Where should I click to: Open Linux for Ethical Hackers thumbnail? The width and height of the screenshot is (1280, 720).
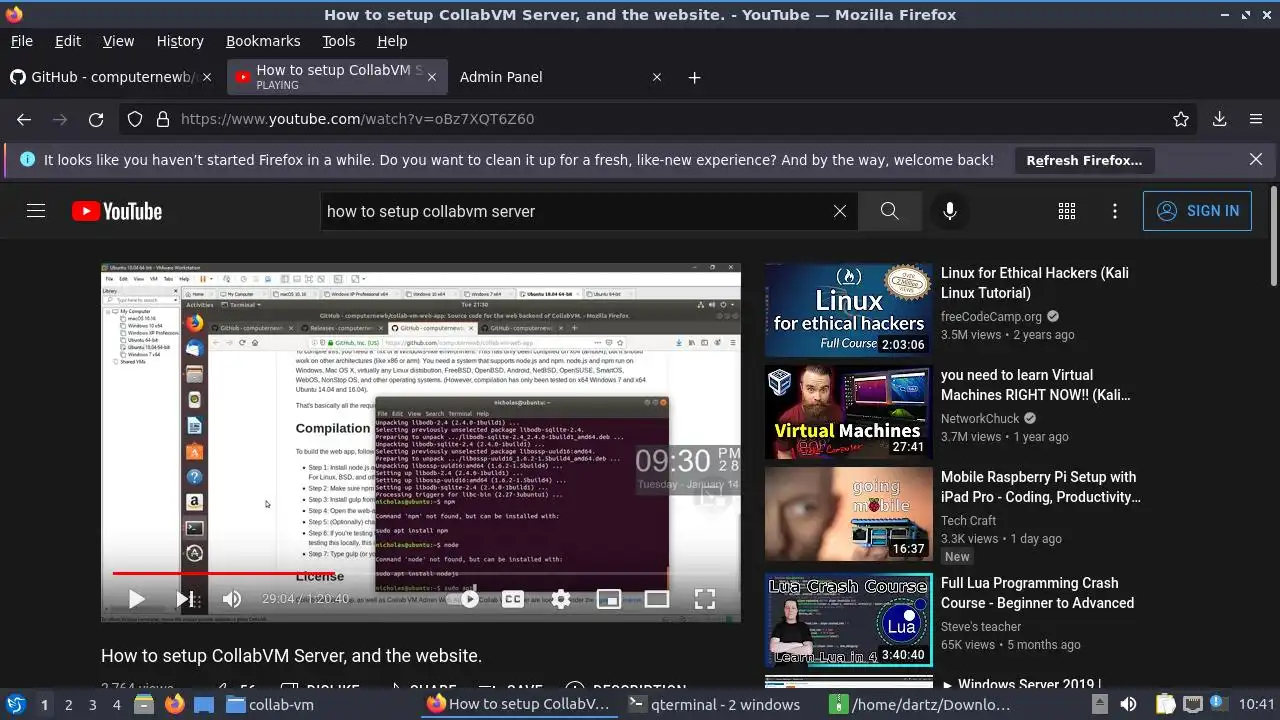[849, 310]
